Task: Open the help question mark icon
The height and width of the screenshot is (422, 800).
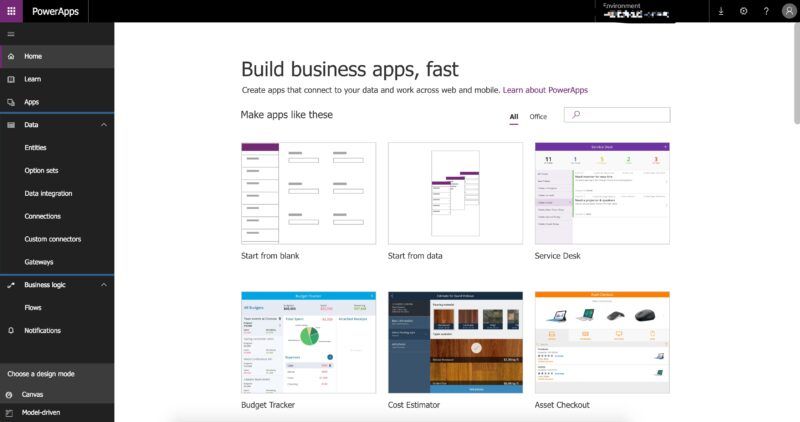Action: coord(766,11)
